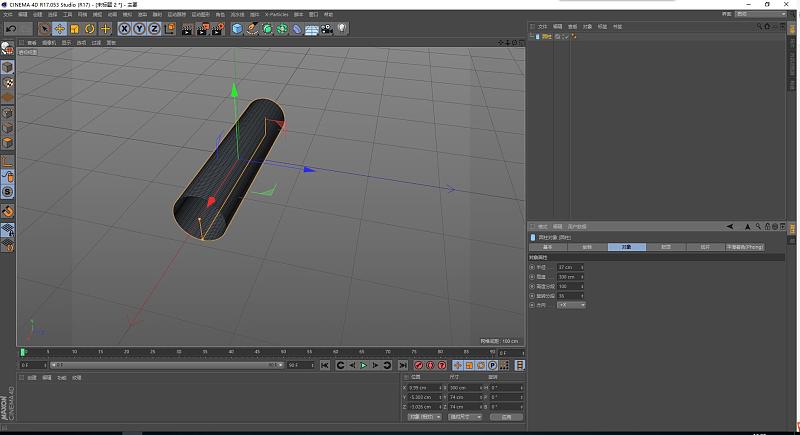The image size is (800, 435).
Task: Select the Move tool in toolbar
Action: pyautogui.click(x=59, y=29)
